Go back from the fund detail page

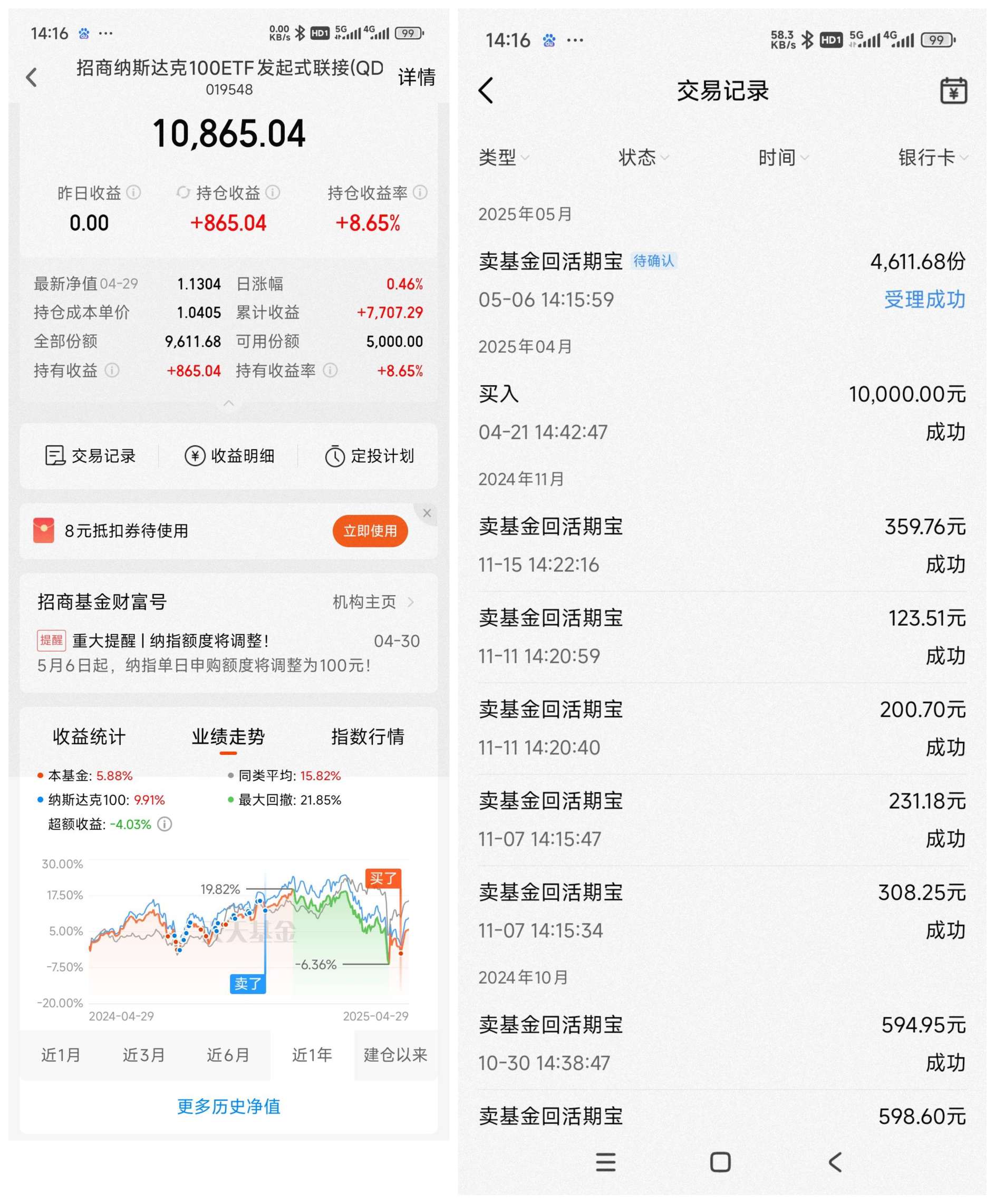[x=32, y=77]
